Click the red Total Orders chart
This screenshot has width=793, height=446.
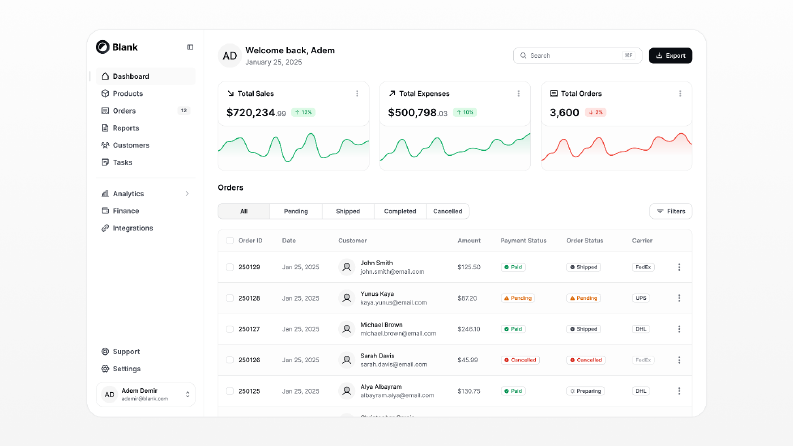(x=616, y=148)
